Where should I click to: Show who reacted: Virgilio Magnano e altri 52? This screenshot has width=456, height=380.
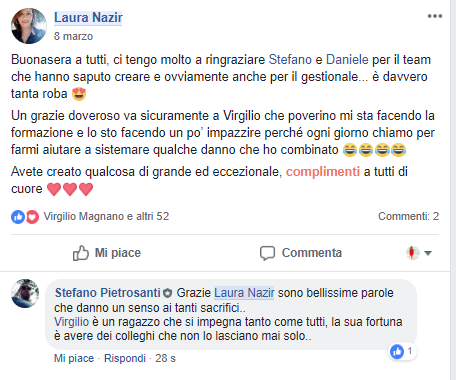coord(106,216)
